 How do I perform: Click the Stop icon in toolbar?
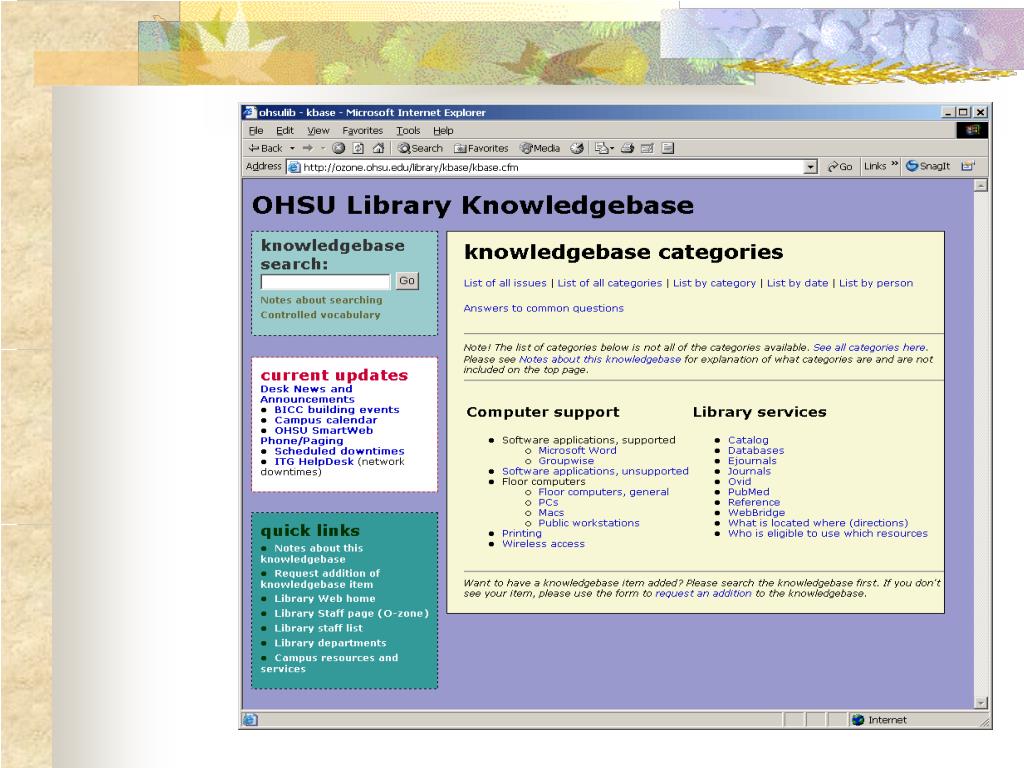click(338, 148)
